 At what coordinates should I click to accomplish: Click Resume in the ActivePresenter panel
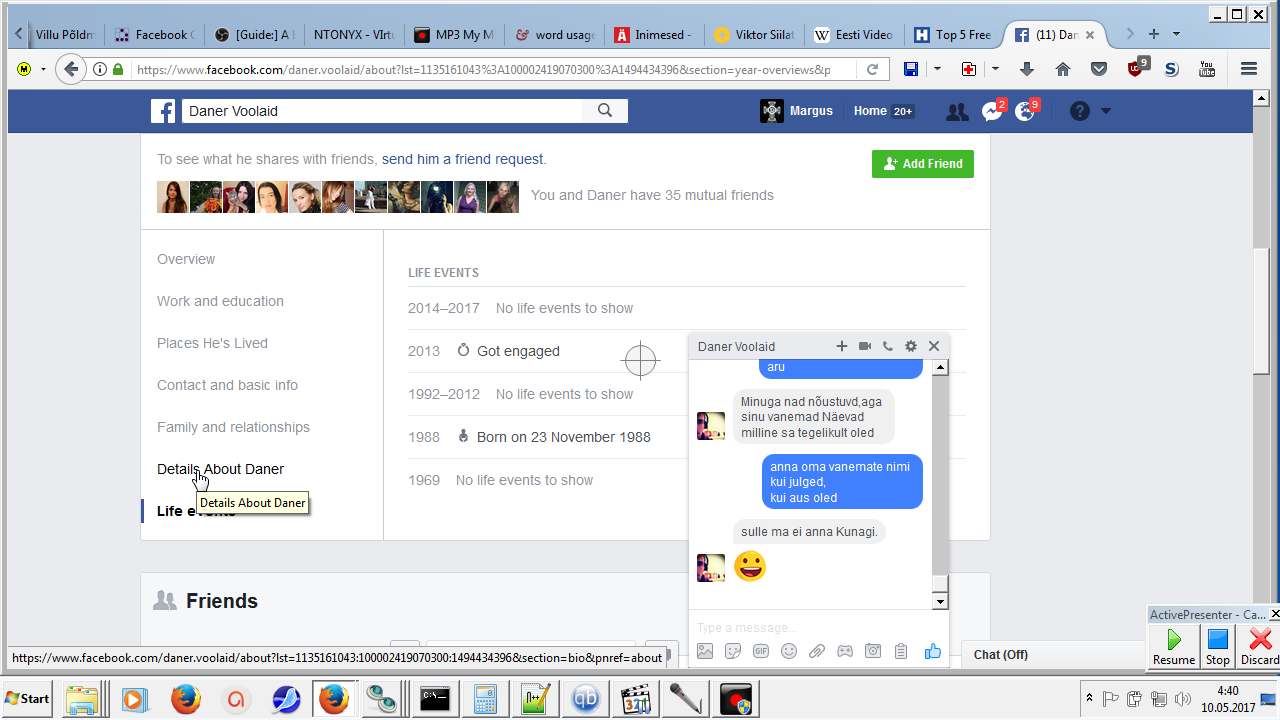(1174, 646)
